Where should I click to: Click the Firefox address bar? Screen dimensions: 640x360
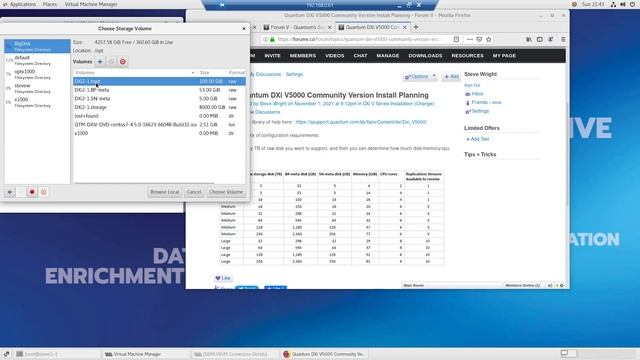click(x=359, y=40)
